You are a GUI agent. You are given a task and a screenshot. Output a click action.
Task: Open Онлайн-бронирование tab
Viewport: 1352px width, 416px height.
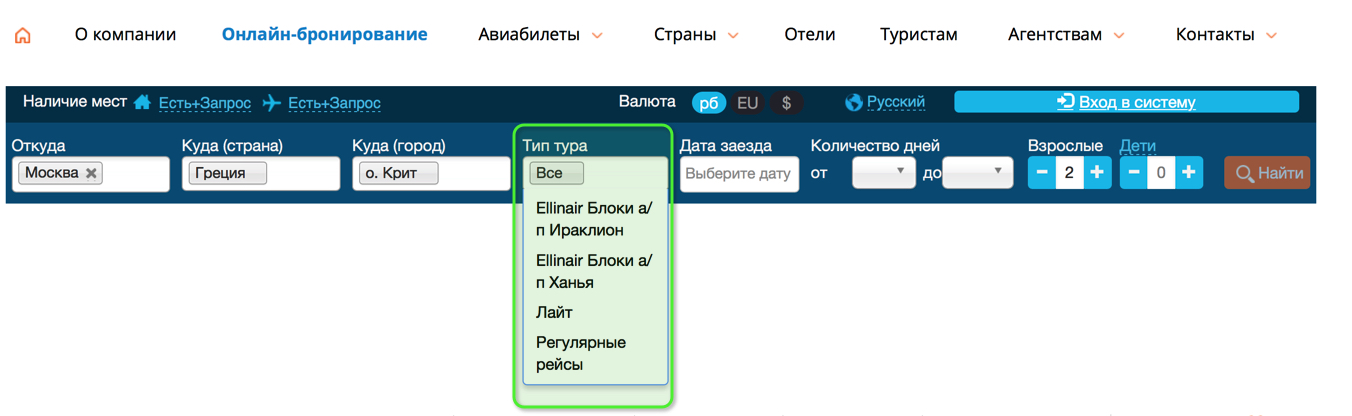[324, 35]
